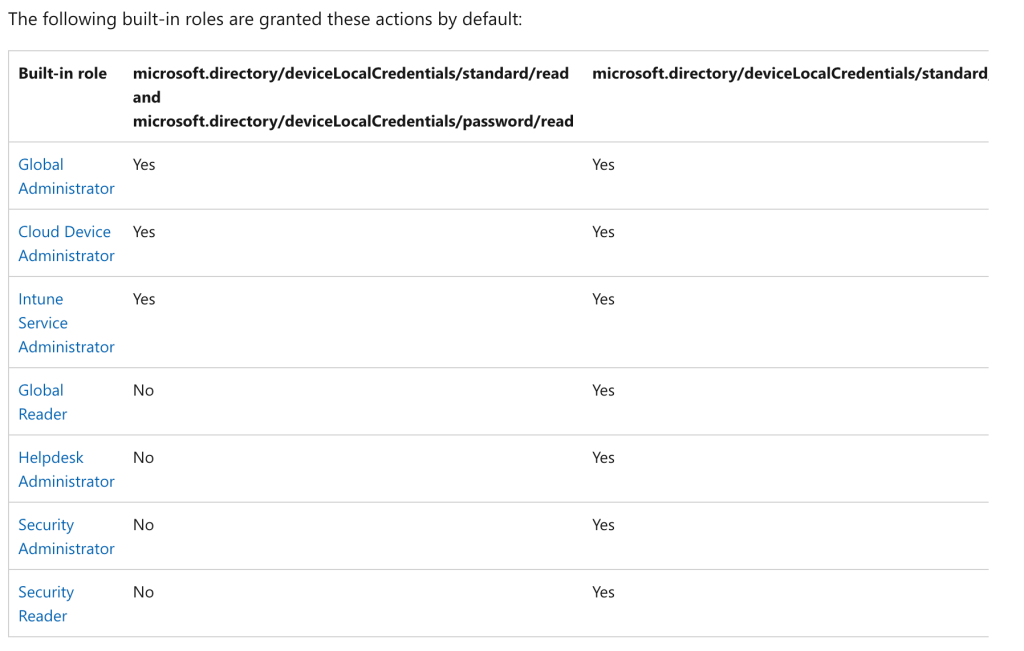Viewport: 1024px width, 651px height.
Task: Click the first-column Yes for Global Administrator
Action: [144, 164]
